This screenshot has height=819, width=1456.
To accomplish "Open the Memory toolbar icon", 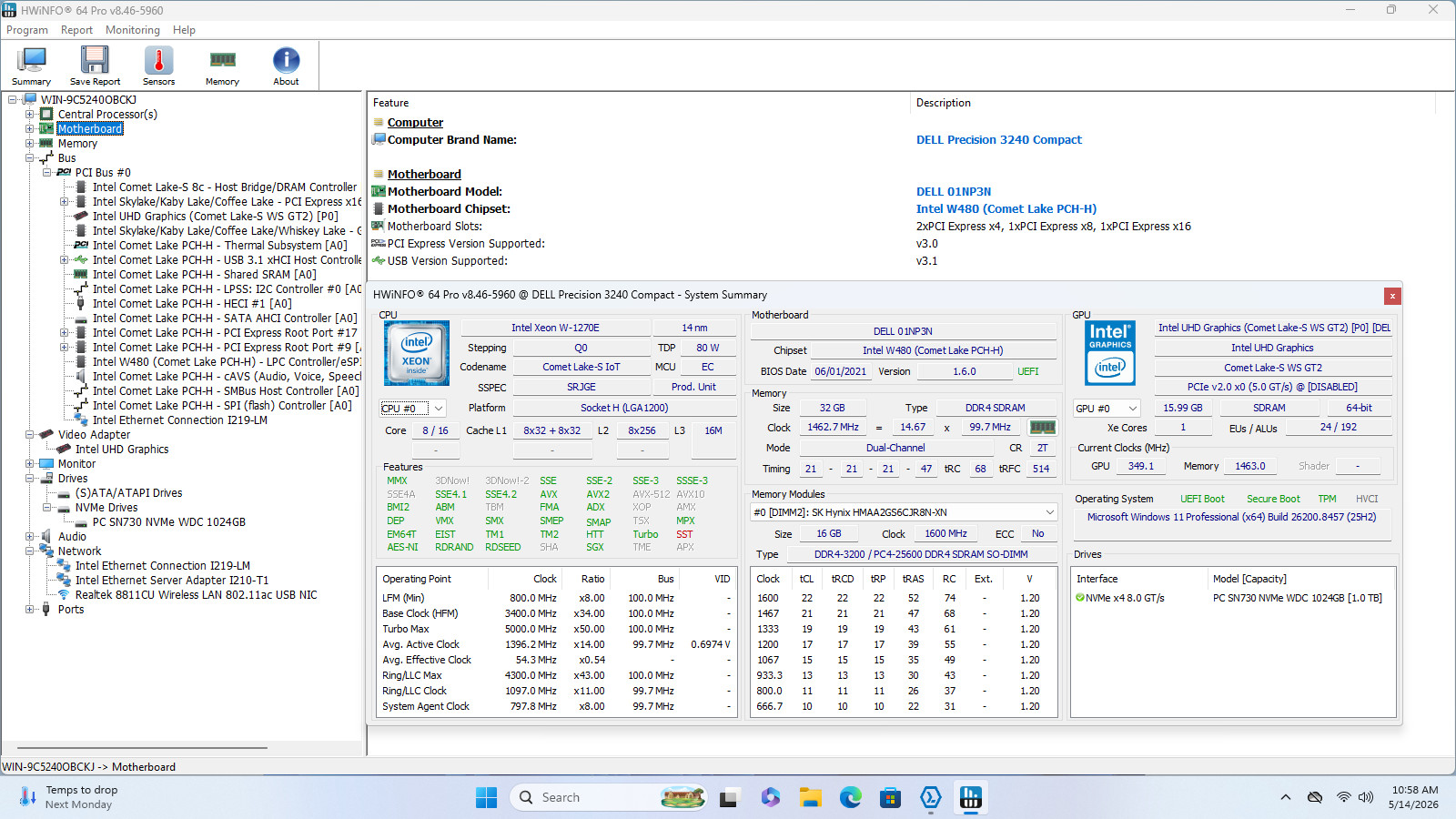I will click(x=222, y=66).
